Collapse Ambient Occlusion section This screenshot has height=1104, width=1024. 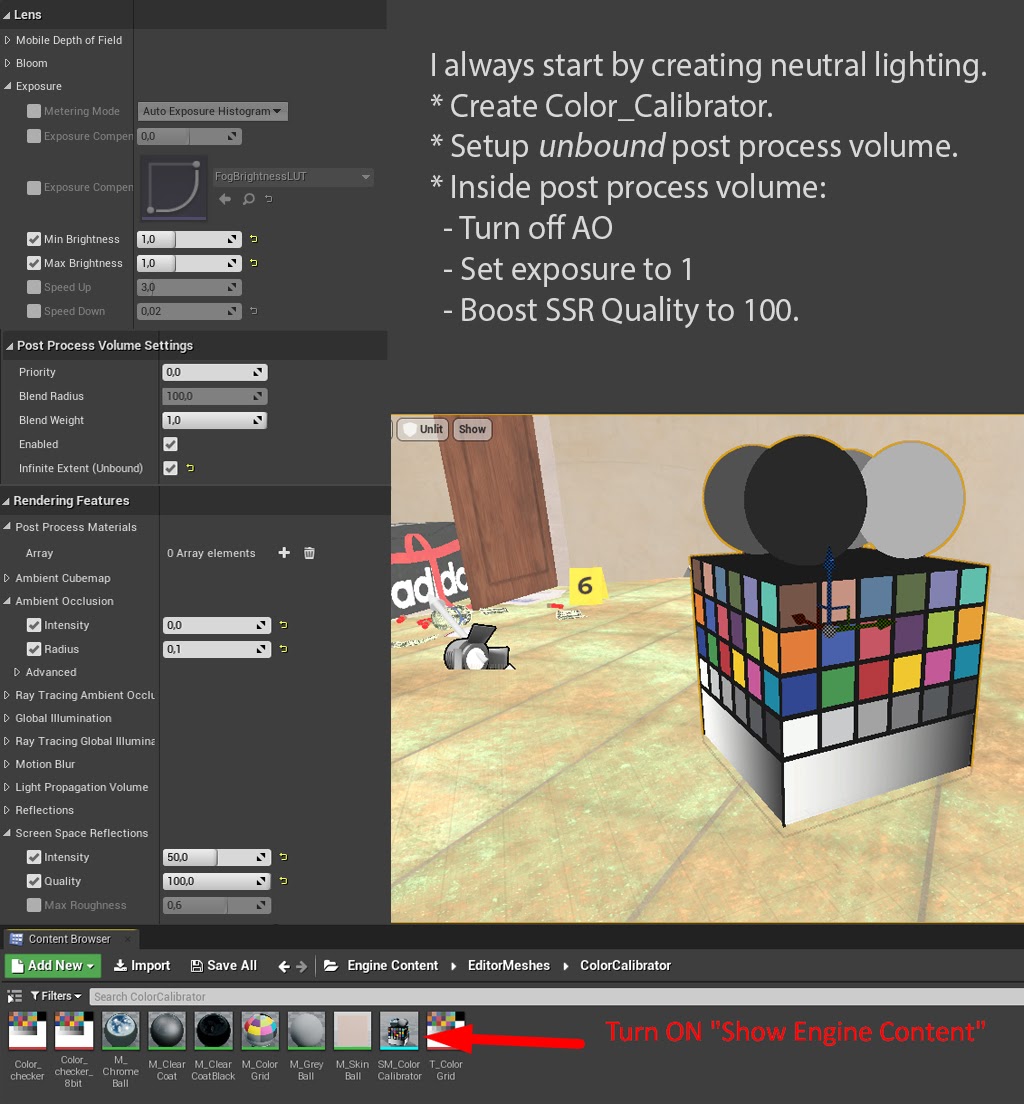(x=7, y=601)
